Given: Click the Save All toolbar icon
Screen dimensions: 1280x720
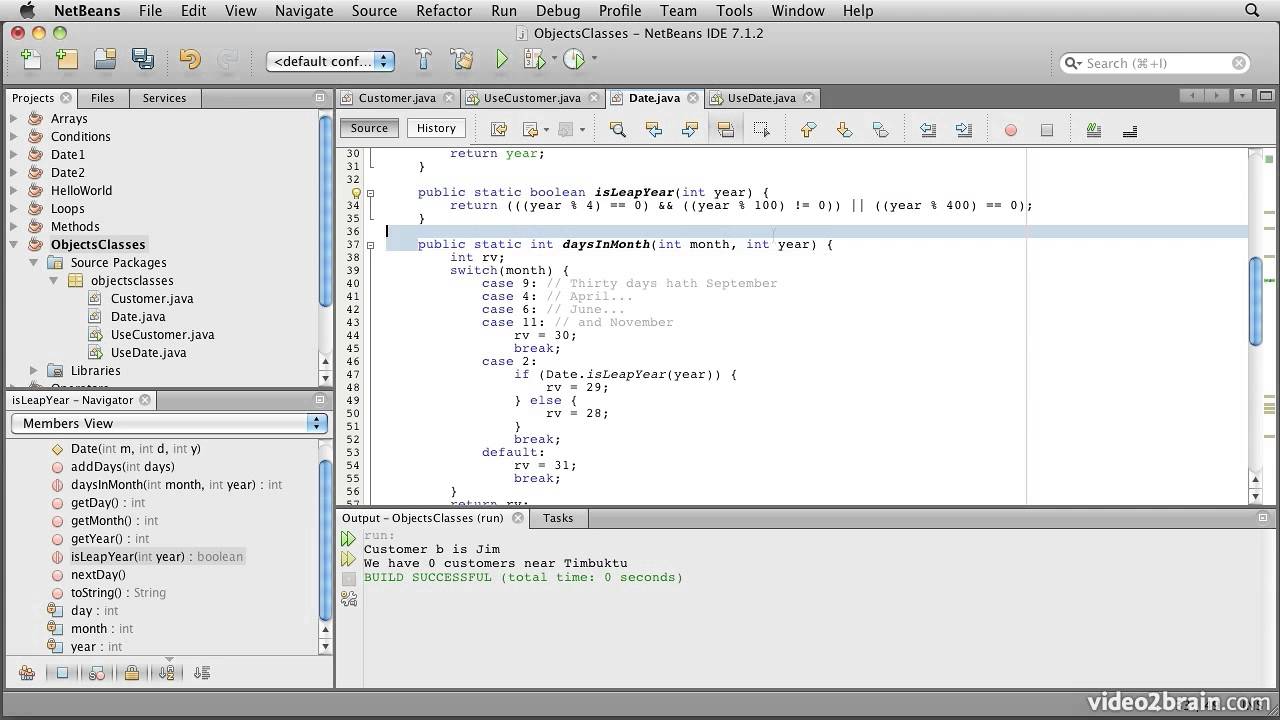Looking at the screenshot, I should [x=143, y=60].
